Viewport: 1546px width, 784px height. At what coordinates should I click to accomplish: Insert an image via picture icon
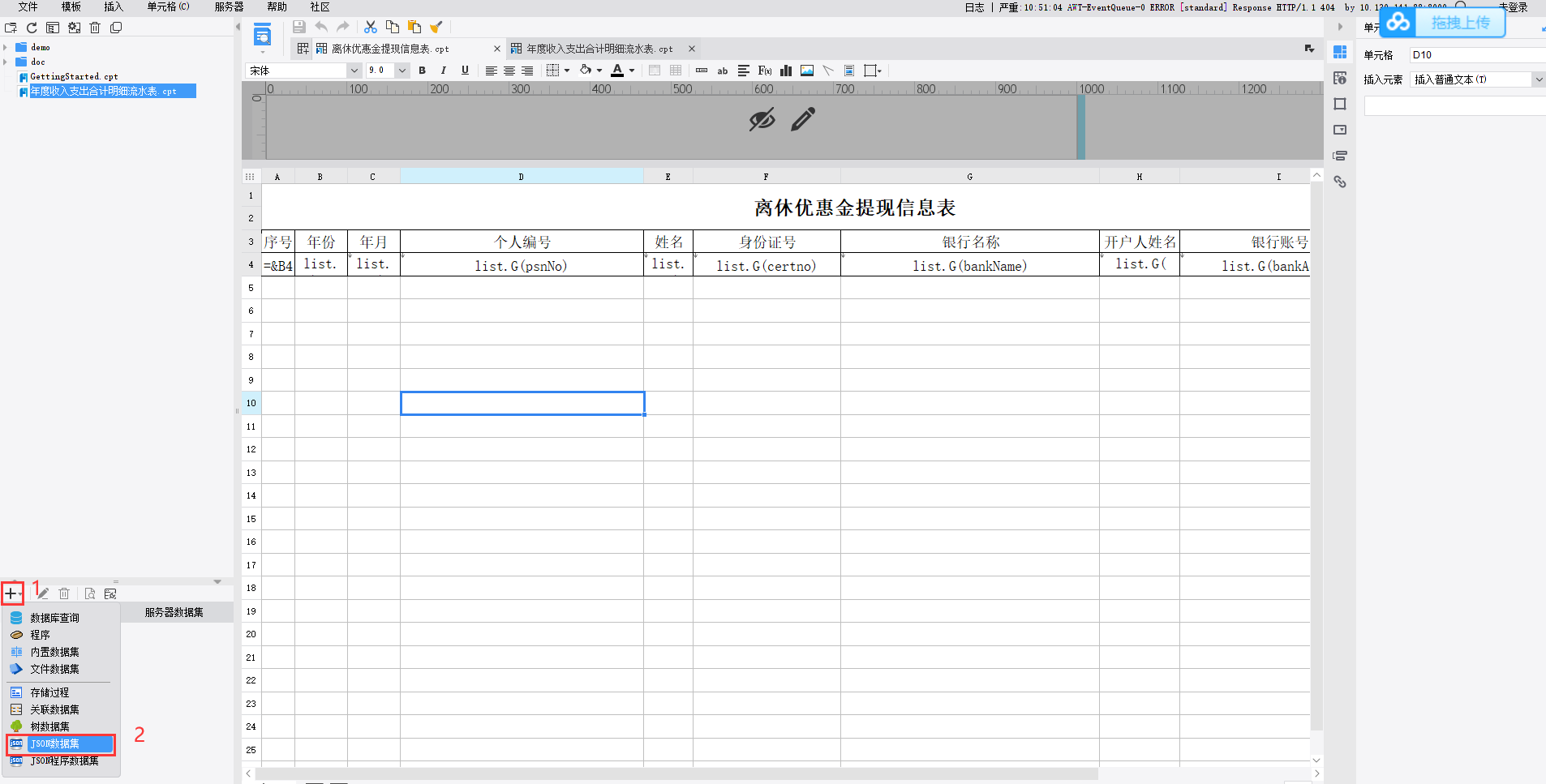coord(807,71)
